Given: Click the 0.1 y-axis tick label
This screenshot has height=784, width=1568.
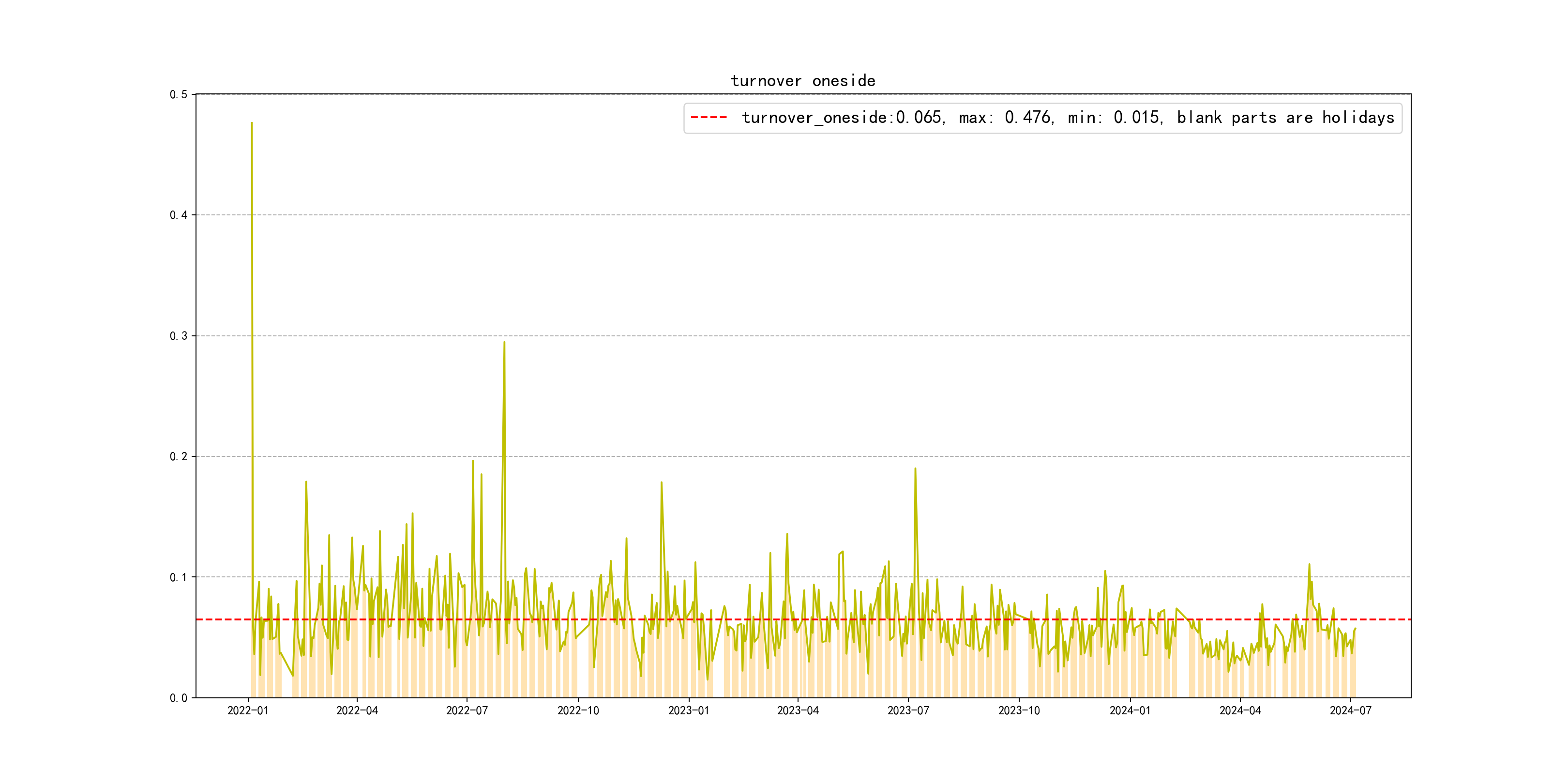Looking at the screenshot, I should pyautogui.click(x=179, y=577).
